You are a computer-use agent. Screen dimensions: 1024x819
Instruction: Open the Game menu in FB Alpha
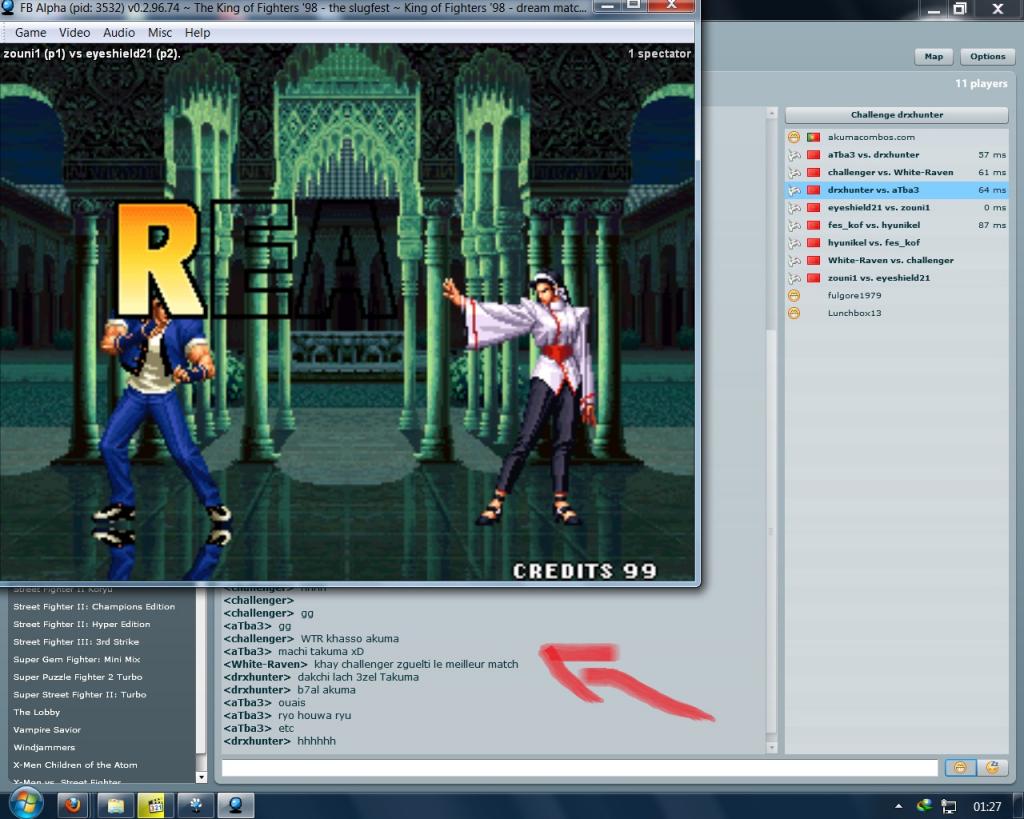(x=31, y=33)
